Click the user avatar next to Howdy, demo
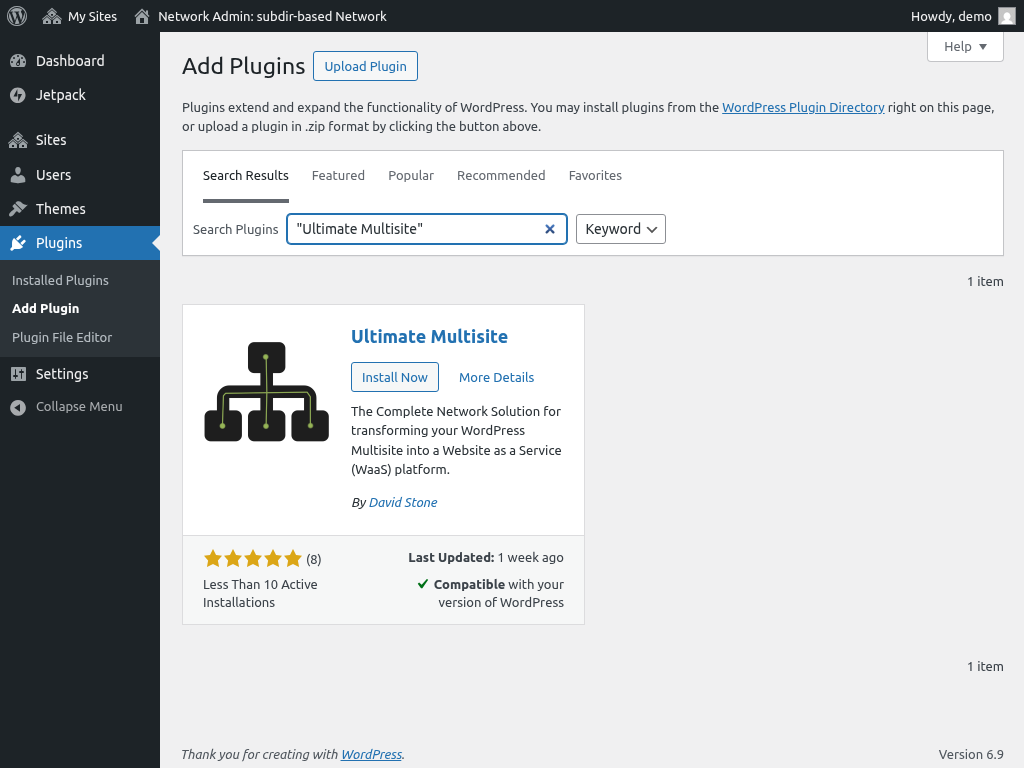This screenshot has height=768, width=1024. click(1006, 16)
